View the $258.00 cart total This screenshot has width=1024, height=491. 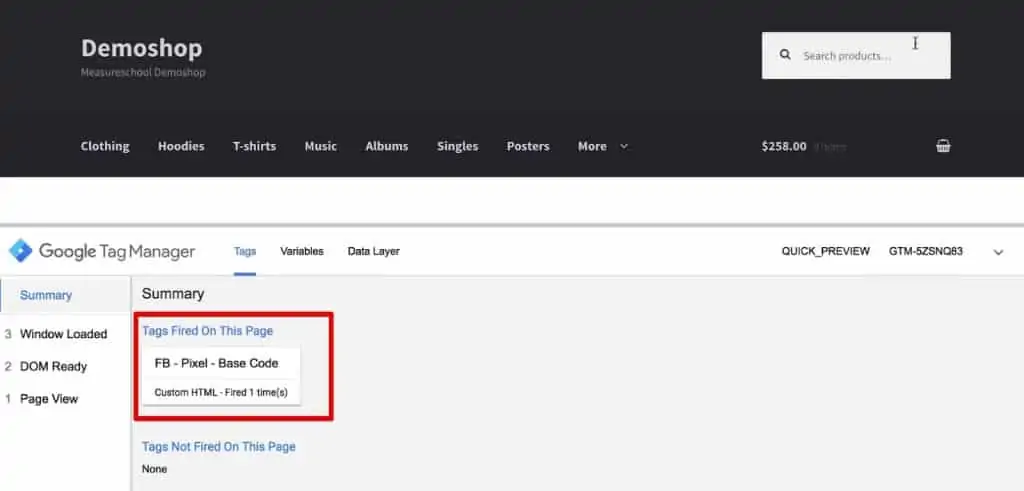pos(784,146)
